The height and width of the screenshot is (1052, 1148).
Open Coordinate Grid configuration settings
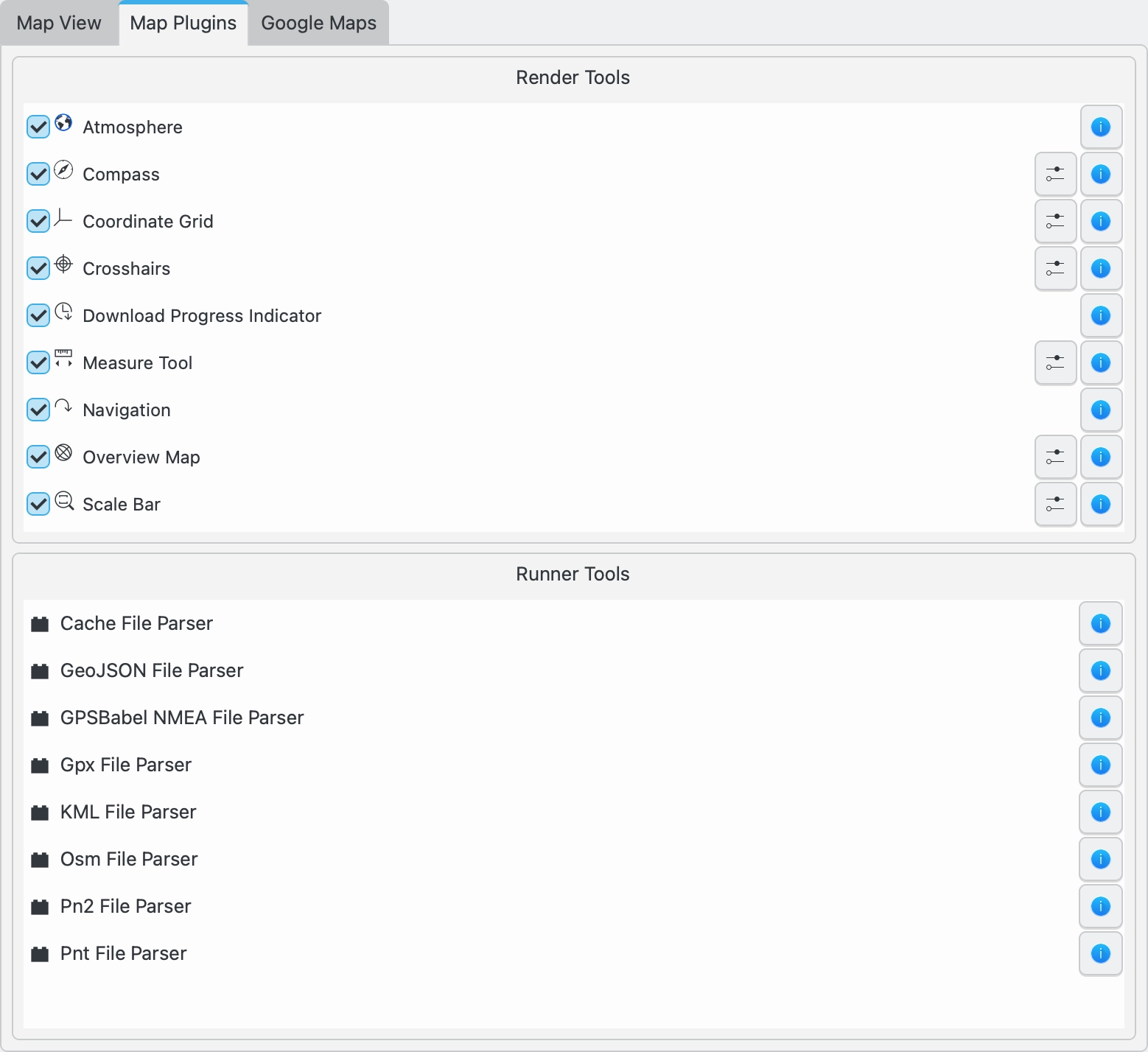(1055, 221)
